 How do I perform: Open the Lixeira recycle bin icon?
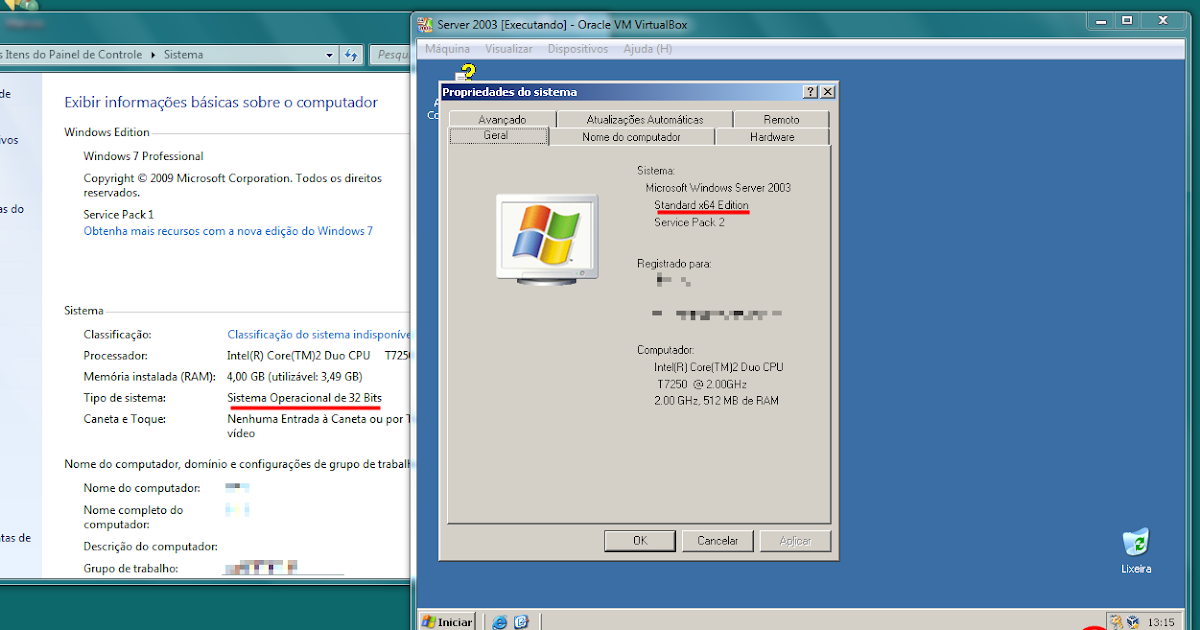(1136, 551)
